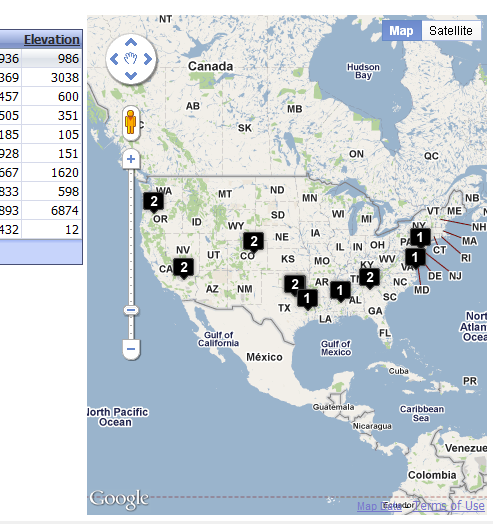
Task: Click the marker 1 near New York
Action: click(420, 238)
